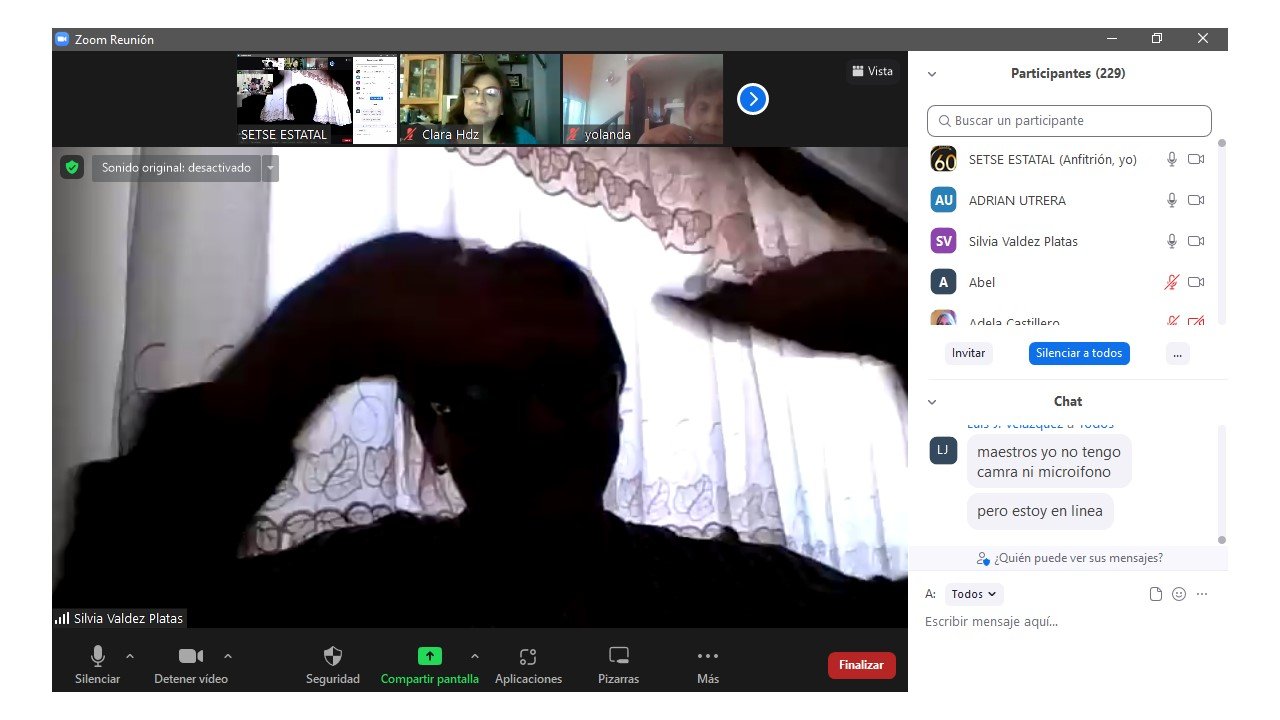
Task: Open the chat emoji icon
Action: [1179, 594]
